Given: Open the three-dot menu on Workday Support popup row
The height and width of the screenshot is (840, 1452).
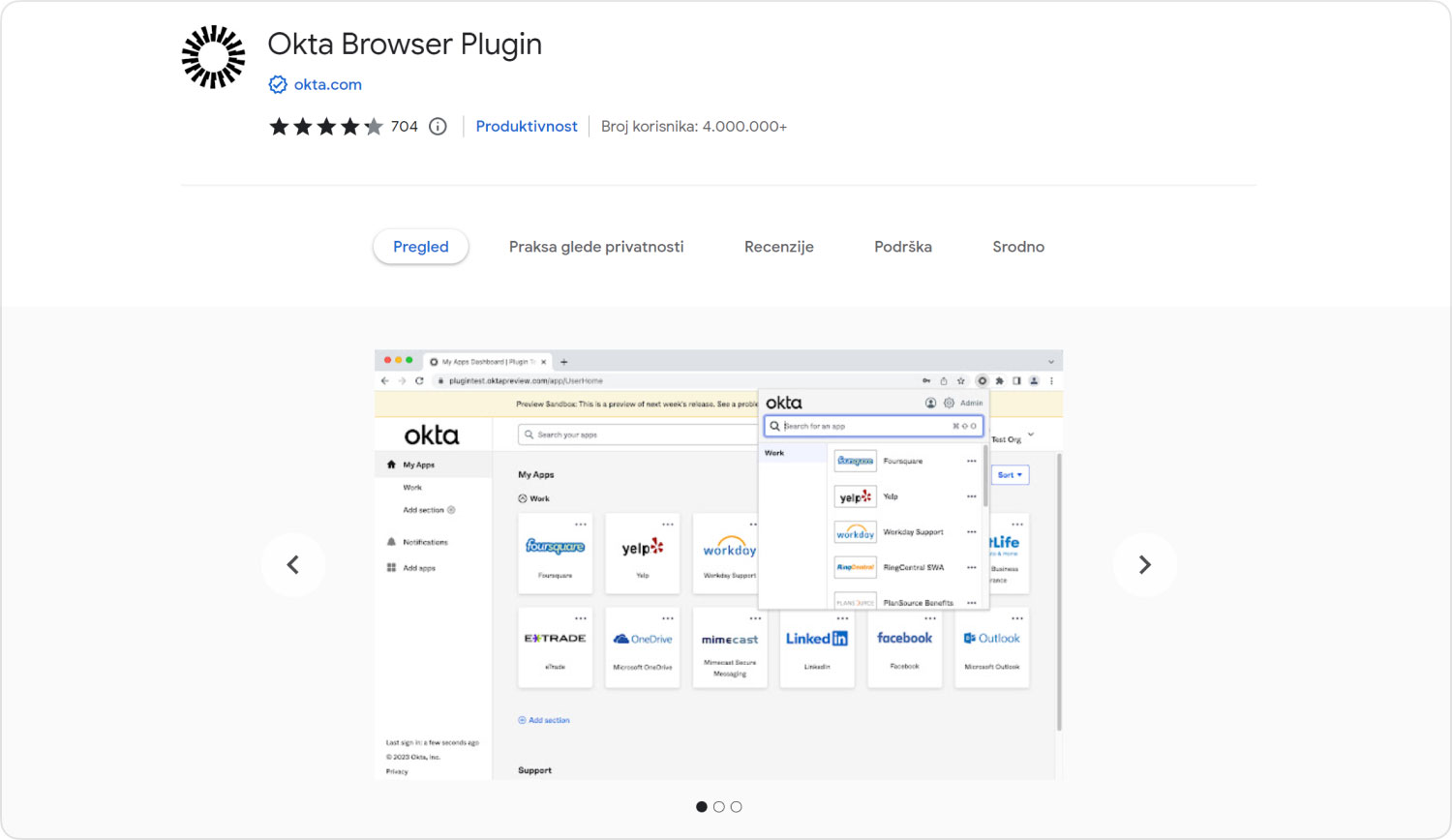Looking at the screenshot, I should 972,532.
